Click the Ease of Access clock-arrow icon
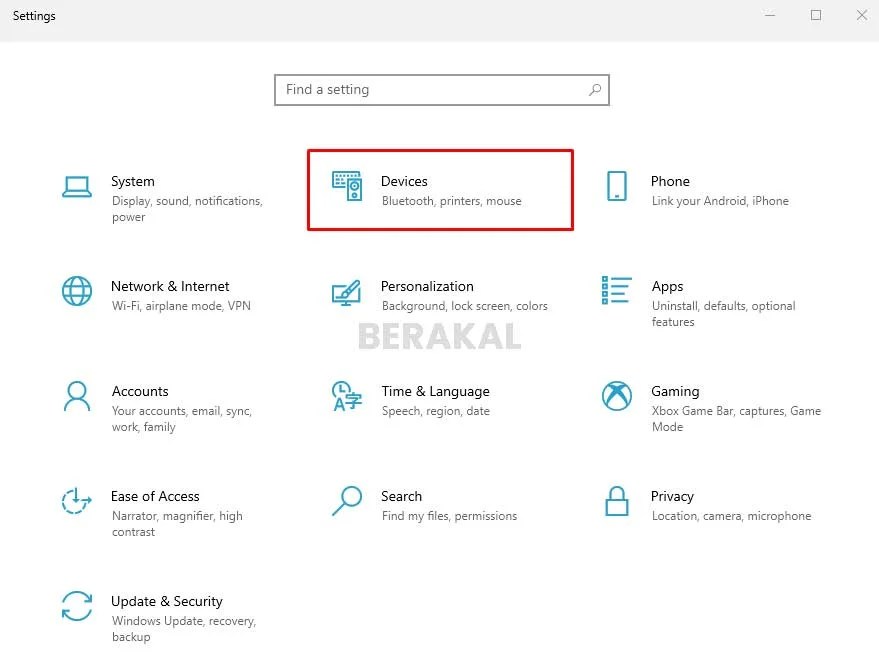 [76, 503]
